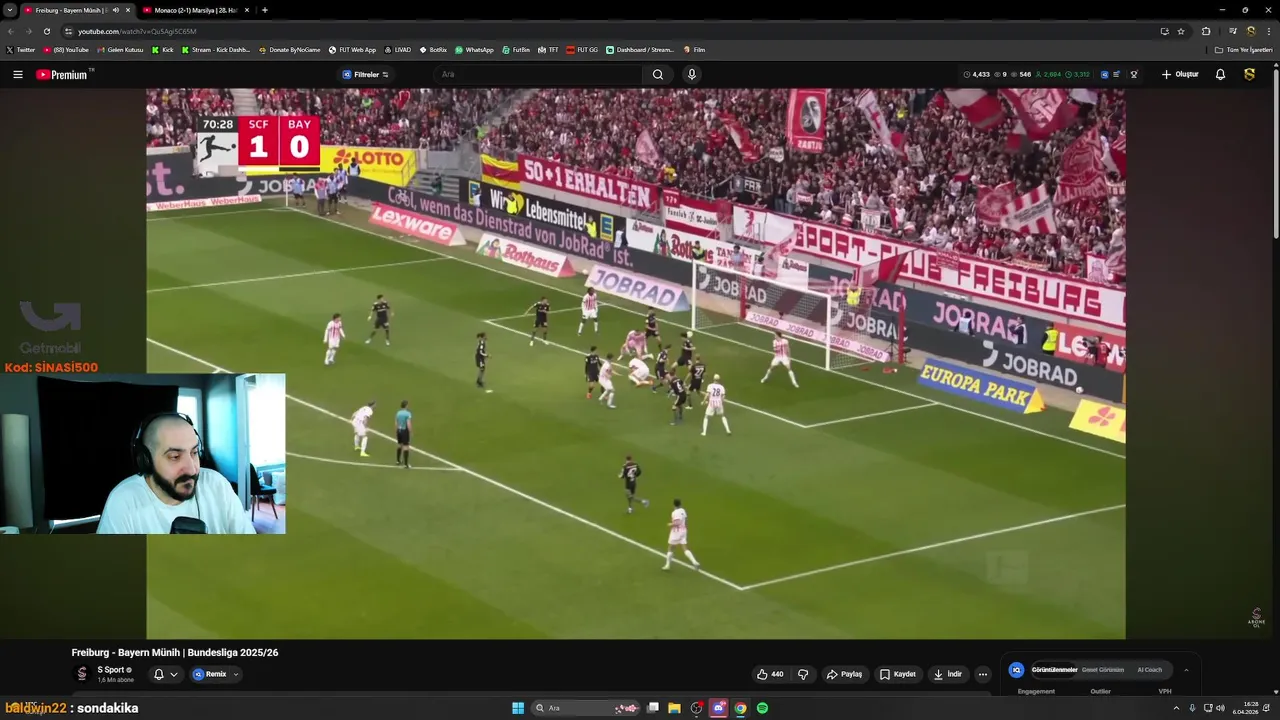This screenshot has height=720, width=1280.
Task: Open the Film bookmark folder
Action: click(694, 49)
